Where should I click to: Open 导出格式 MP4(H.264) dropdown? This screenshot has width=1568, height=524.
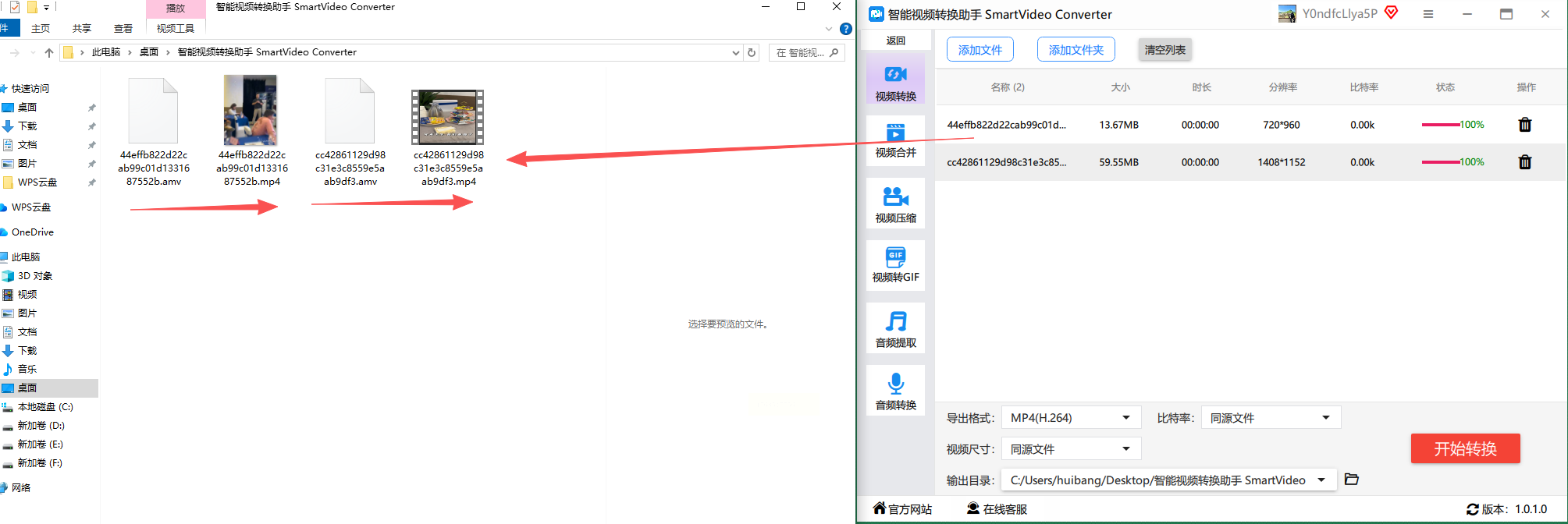click(x=1071, y=418)
